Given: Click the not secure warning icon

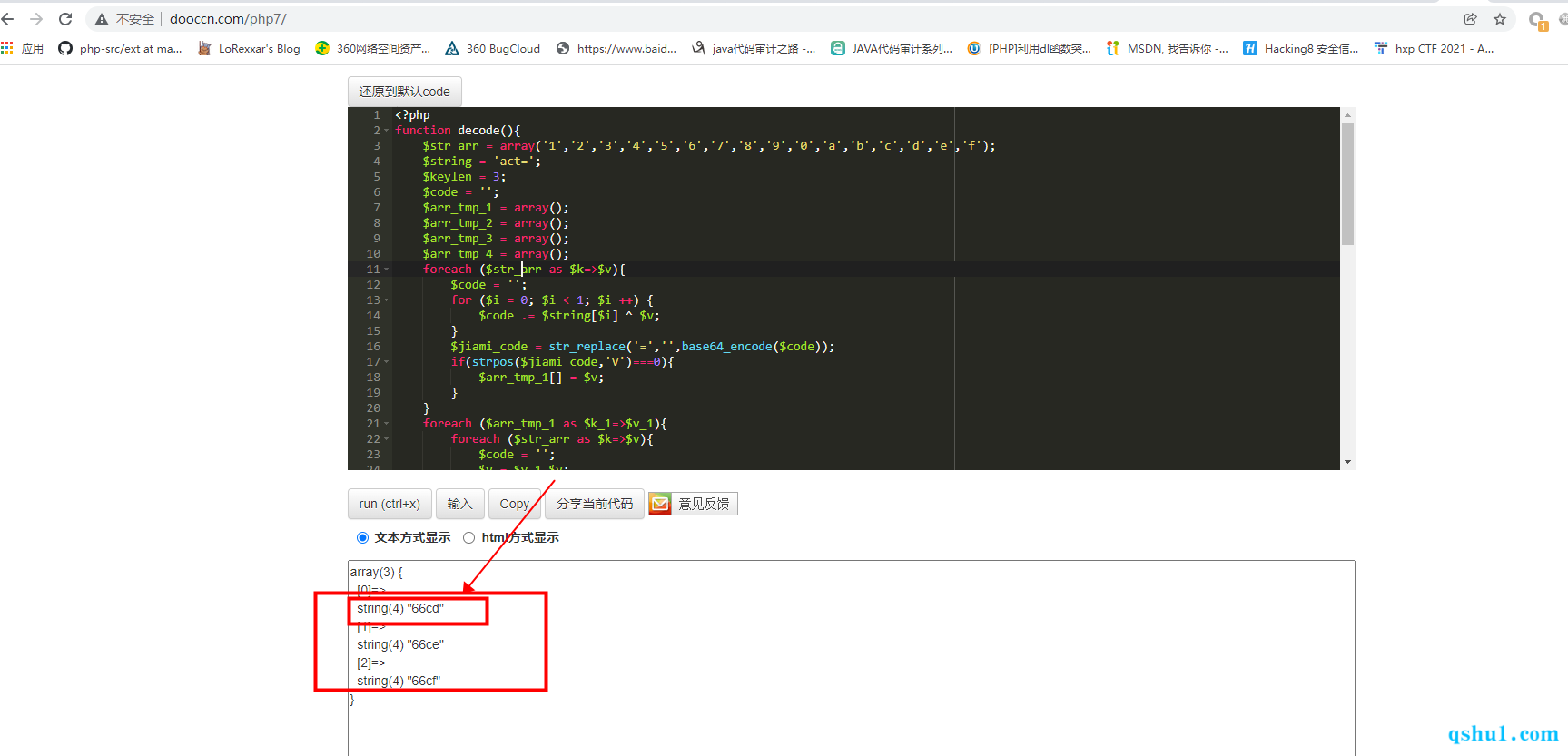Looking at the screenshot, I should click(102, 19).
